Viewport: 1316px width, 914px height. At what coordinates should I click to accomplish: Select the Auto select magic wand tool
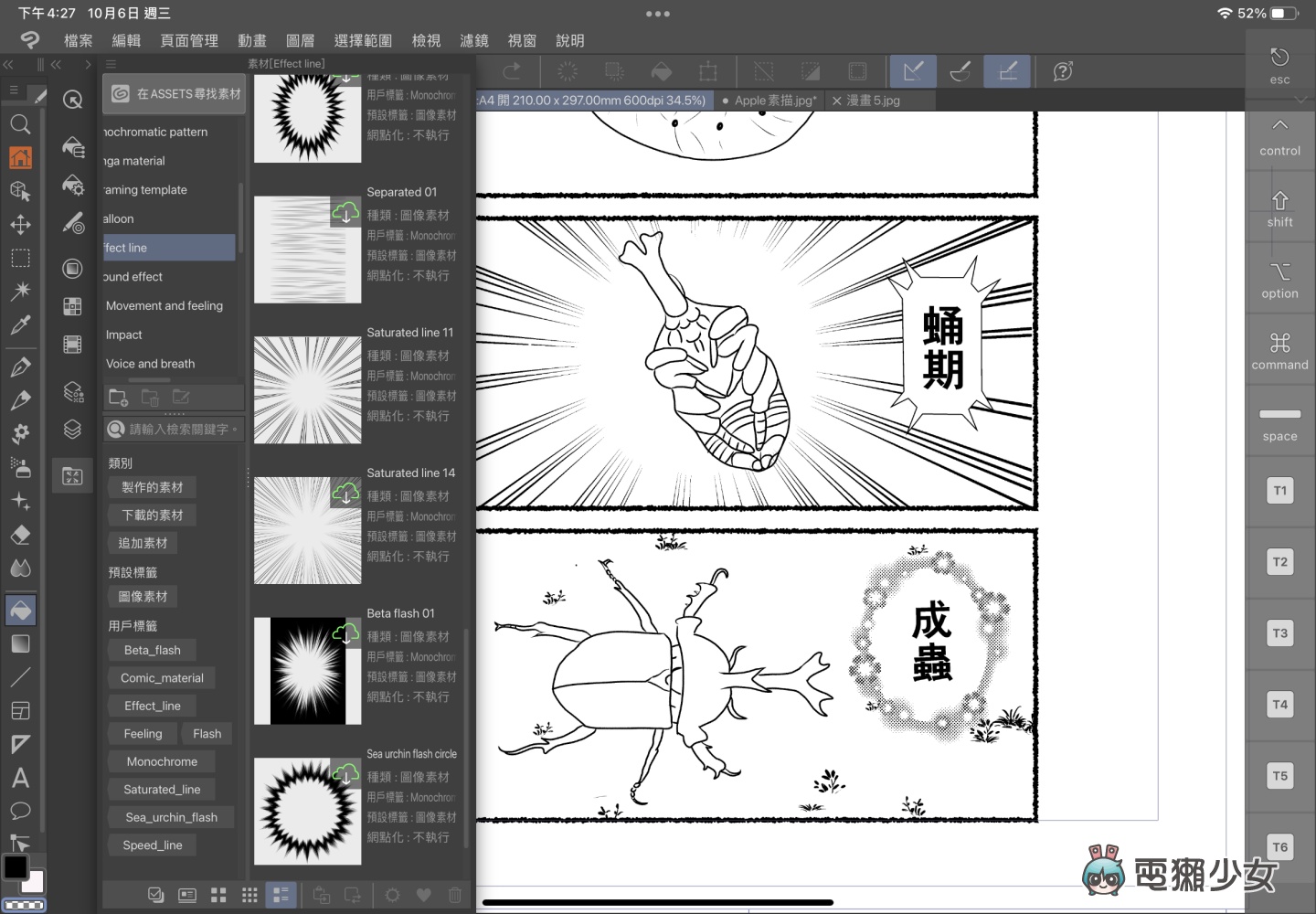click(20, 291)
